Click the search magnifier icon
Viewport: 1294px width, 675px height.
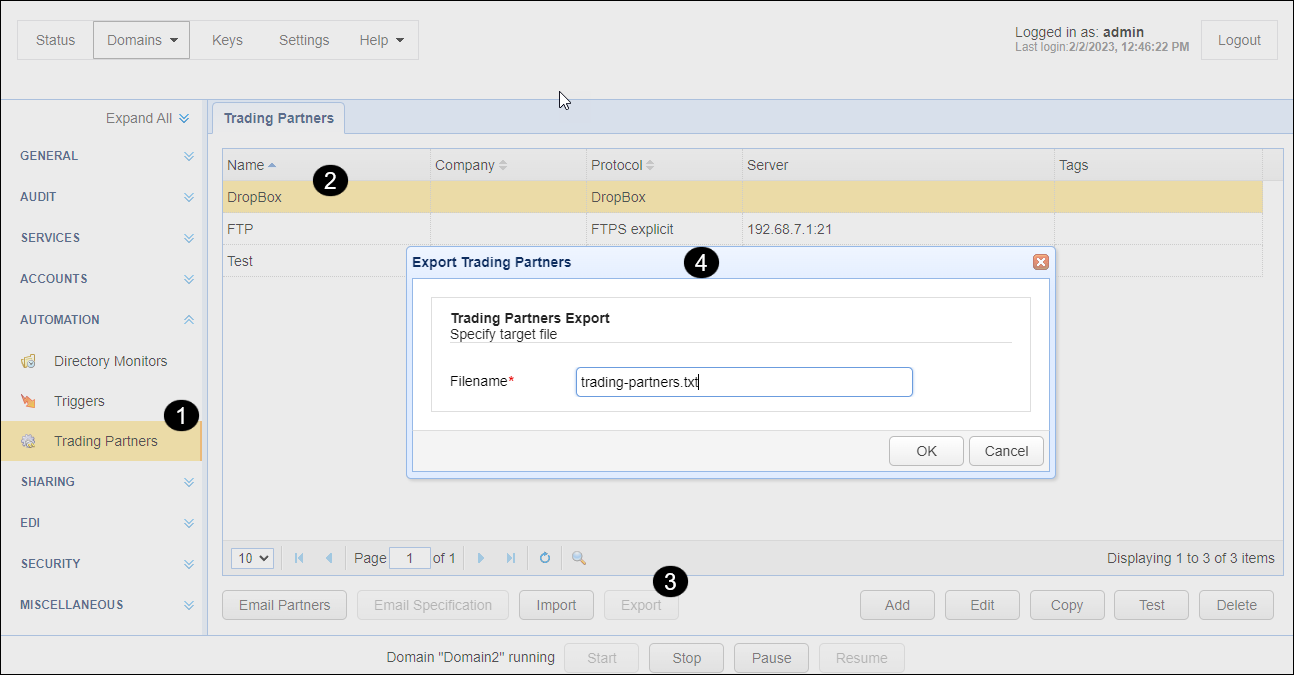click(x=578, y=558)
